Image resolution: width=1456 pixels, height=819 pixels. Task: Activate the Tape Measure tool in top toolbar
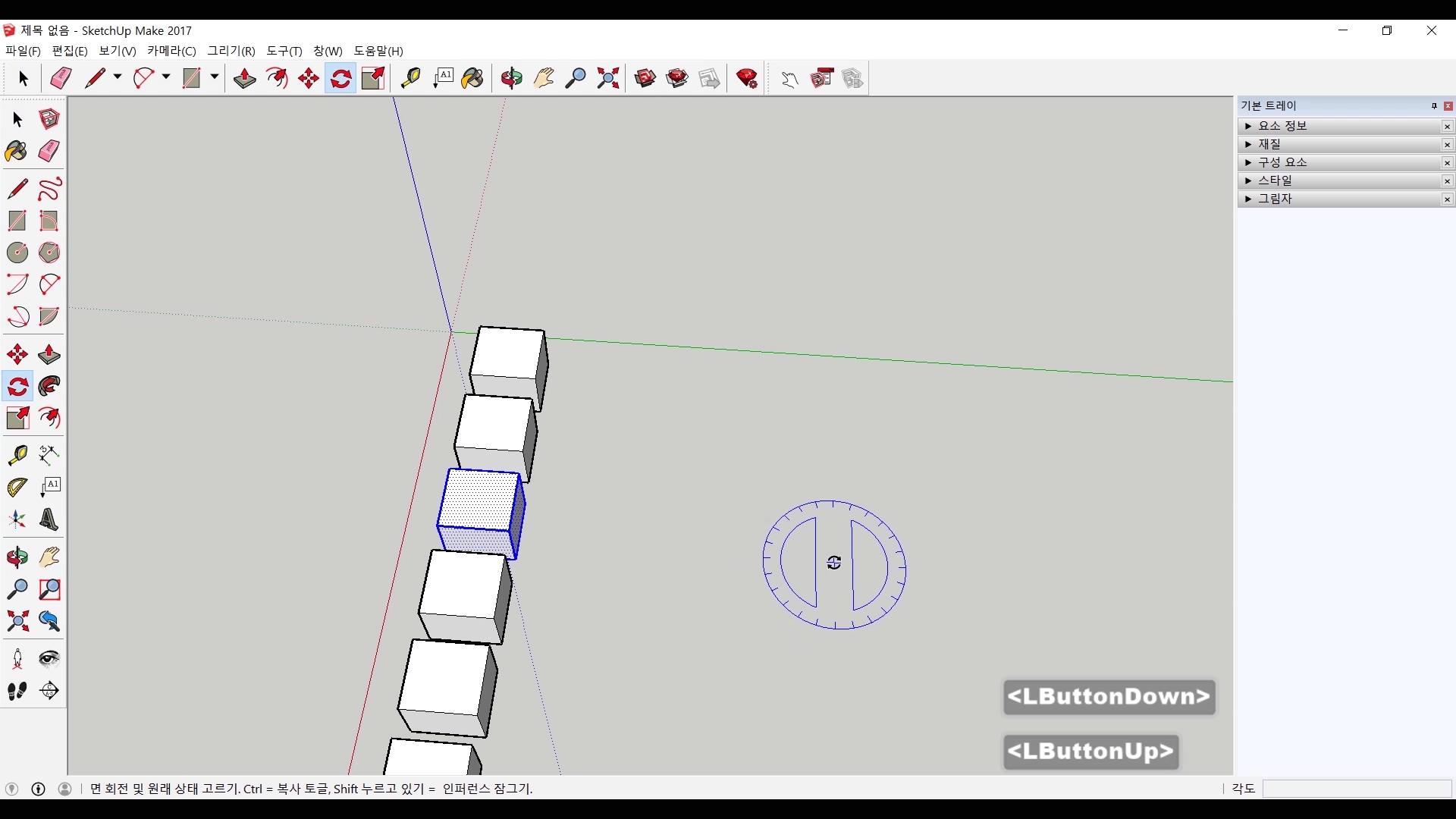410,78
